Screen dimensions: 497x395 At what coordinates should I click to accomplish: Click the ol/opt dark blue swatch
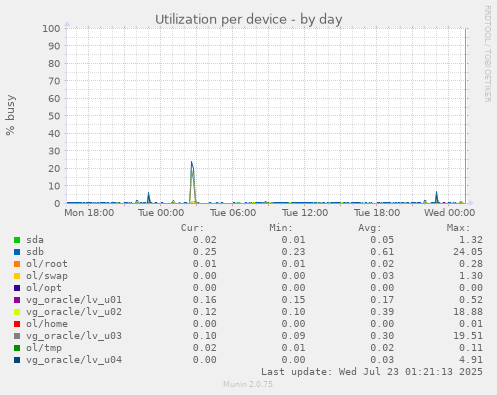pos(17,288)
